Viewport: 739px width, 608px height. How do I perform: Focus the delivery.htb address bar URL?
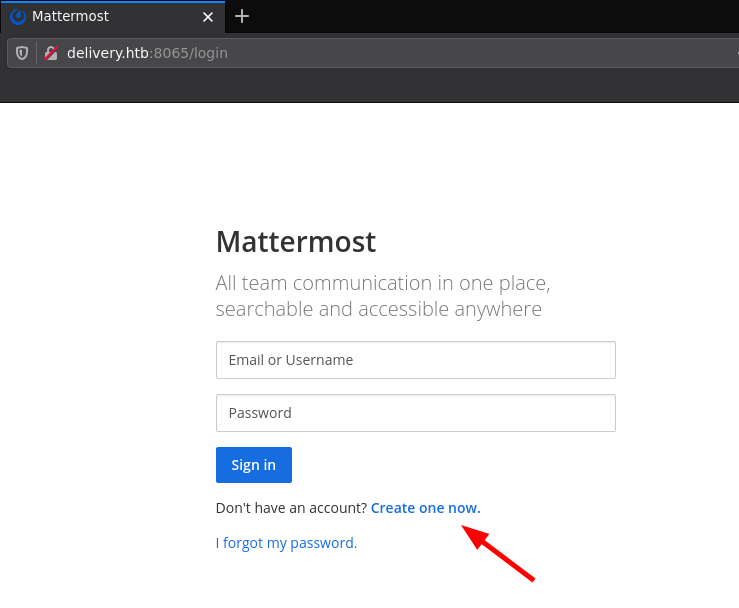click(147, 53)
